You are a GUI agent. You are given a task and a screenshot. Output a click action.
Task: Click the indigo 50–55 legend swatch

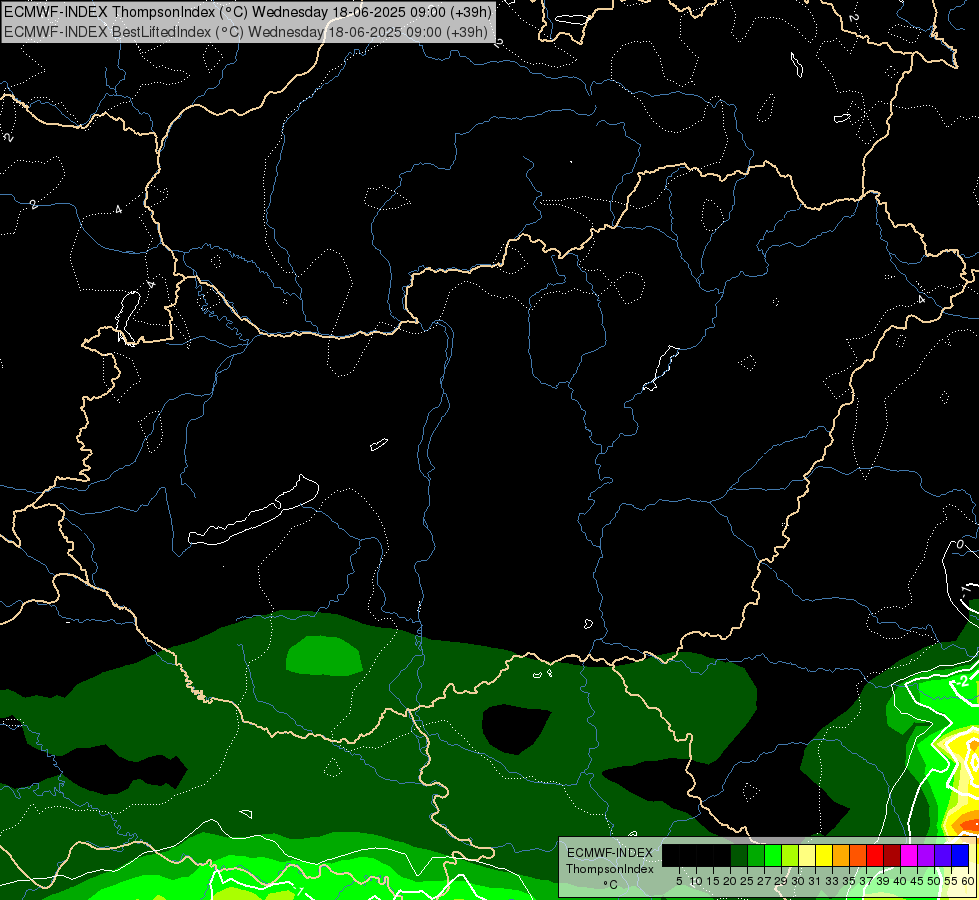pos(943,855)
